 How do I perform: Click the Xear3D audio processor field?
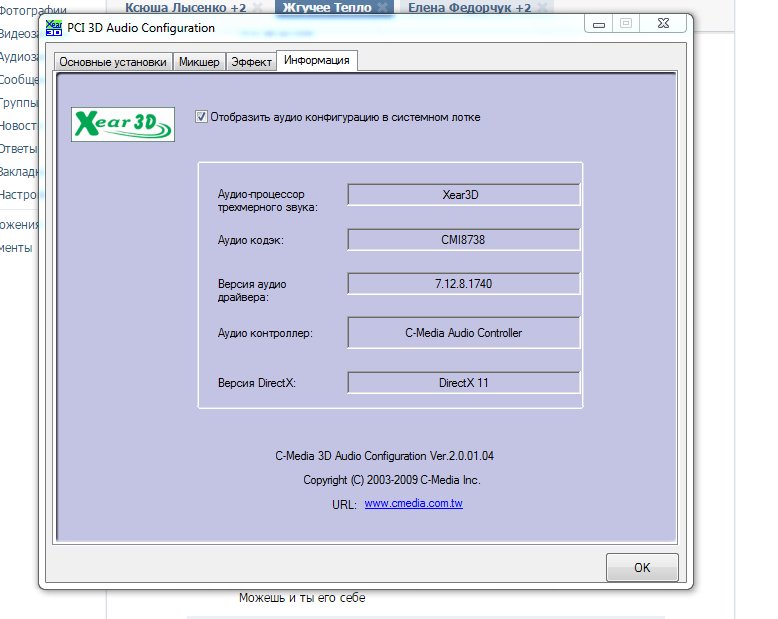pos(463,194)
